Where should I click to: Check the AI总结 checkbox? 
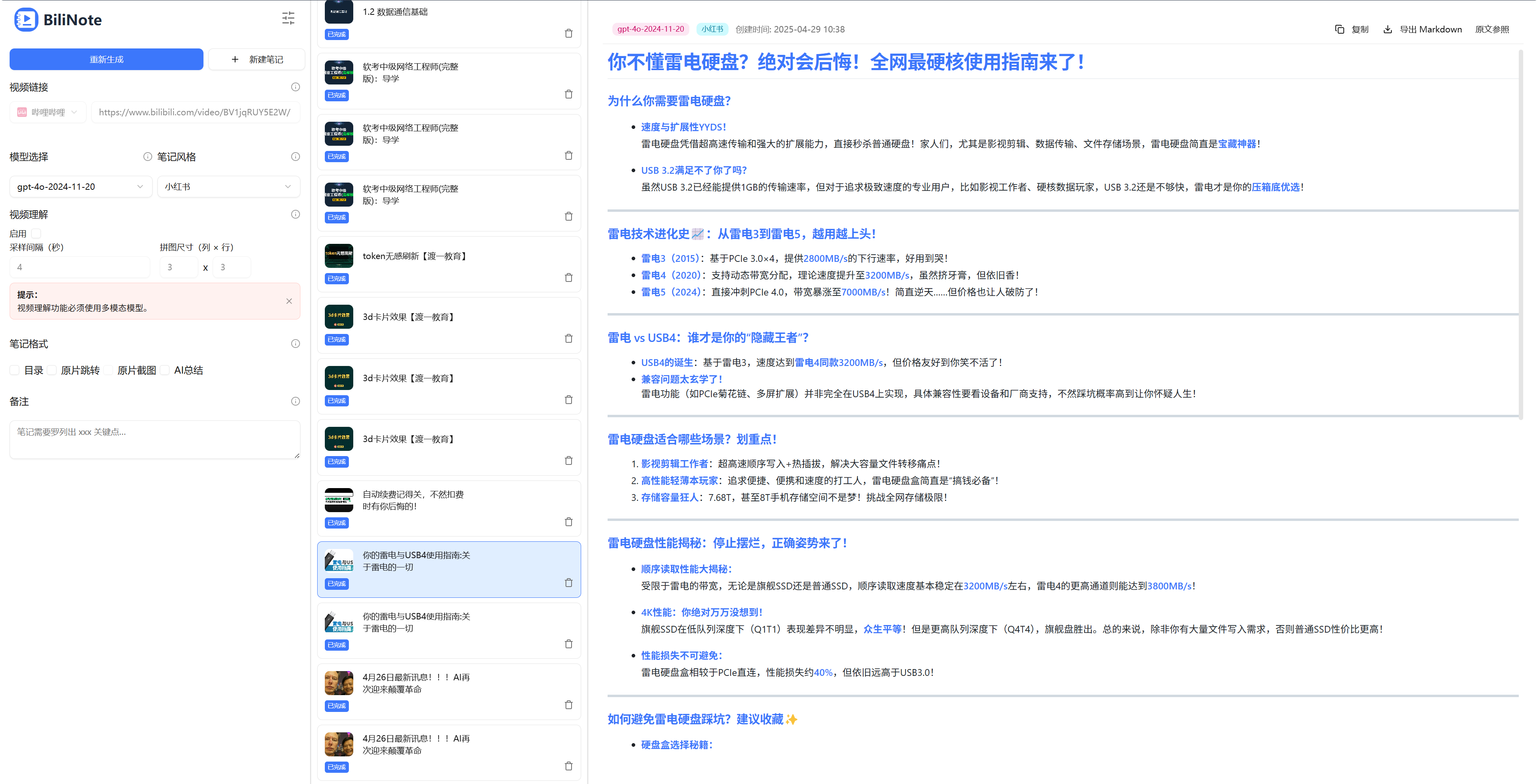point(165,370)
